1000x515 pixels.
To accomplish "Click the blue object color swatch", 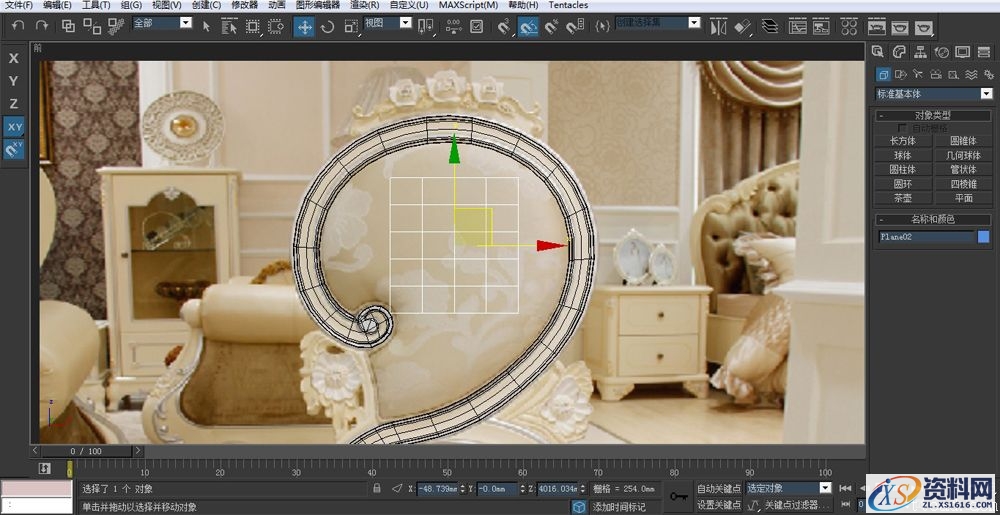I will click(x=984, y=237).
